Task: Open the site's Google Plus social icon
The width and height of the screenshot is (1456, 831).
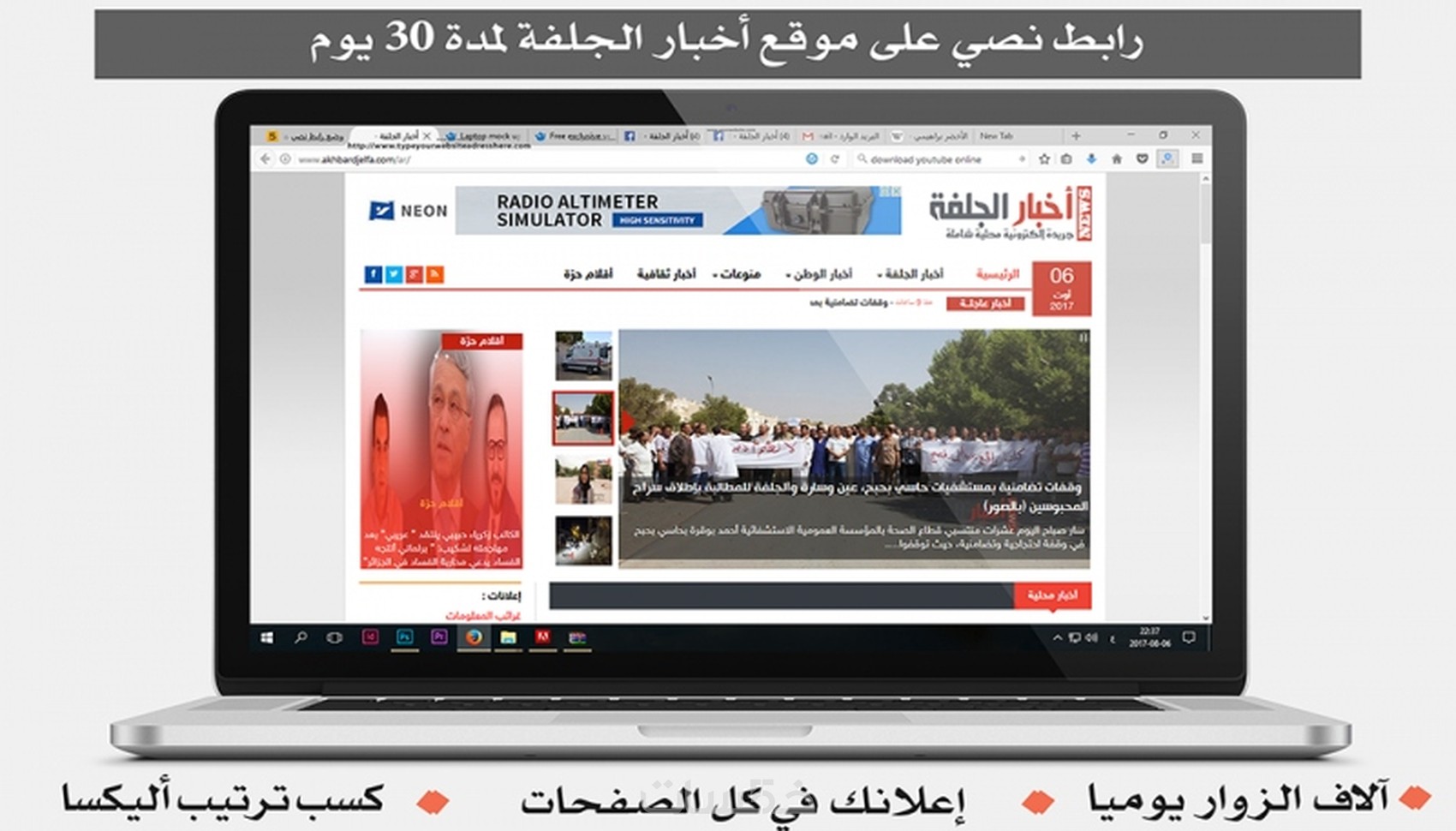Action: coord(415,274)
